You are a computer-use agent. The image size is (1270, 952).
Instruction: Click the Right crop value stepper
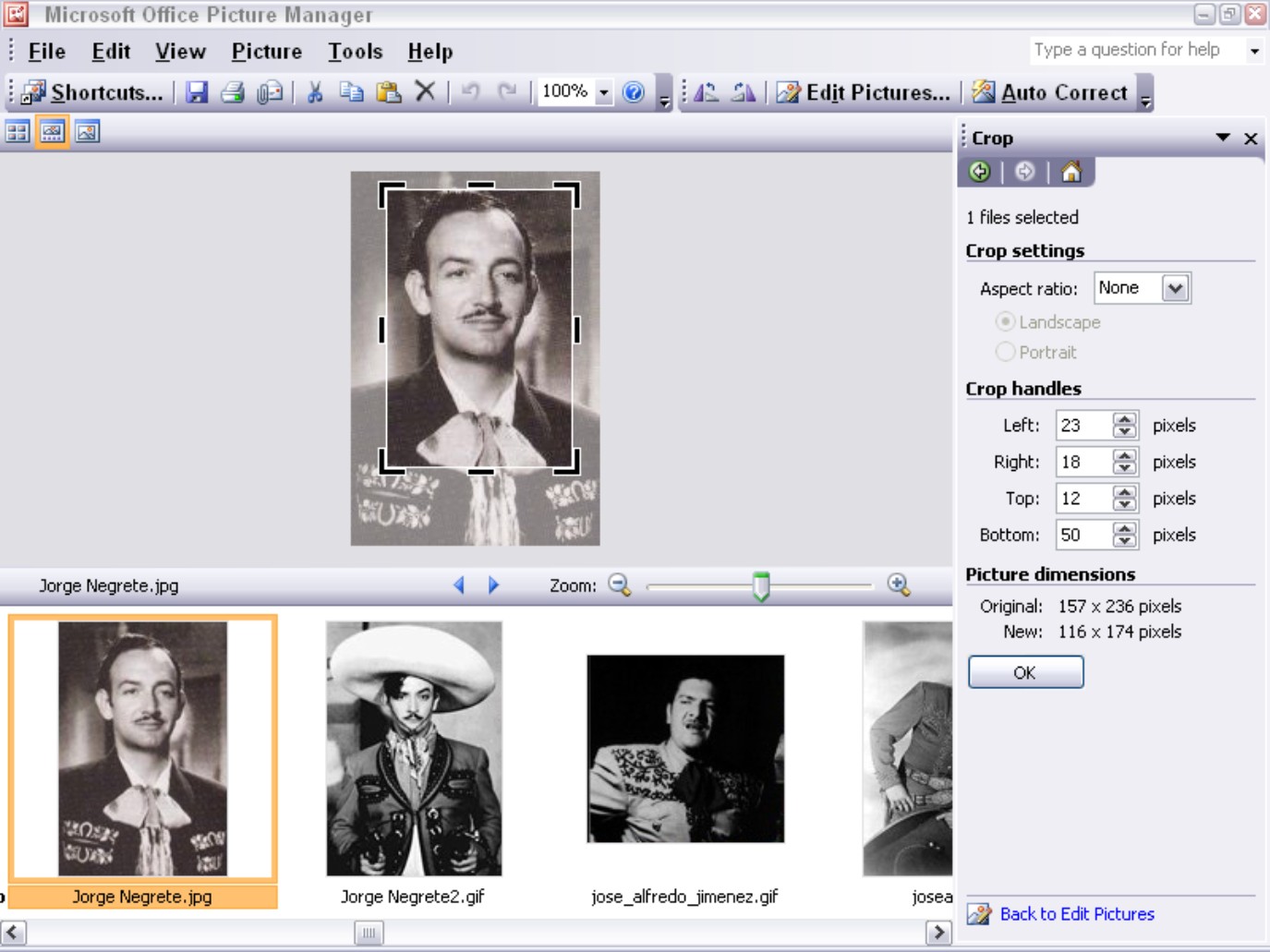[1124, 462]
